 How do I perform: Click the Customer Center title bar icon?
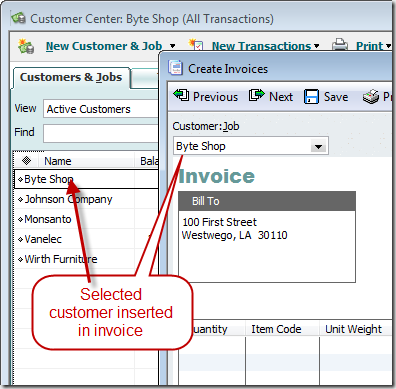coord(18,18)
